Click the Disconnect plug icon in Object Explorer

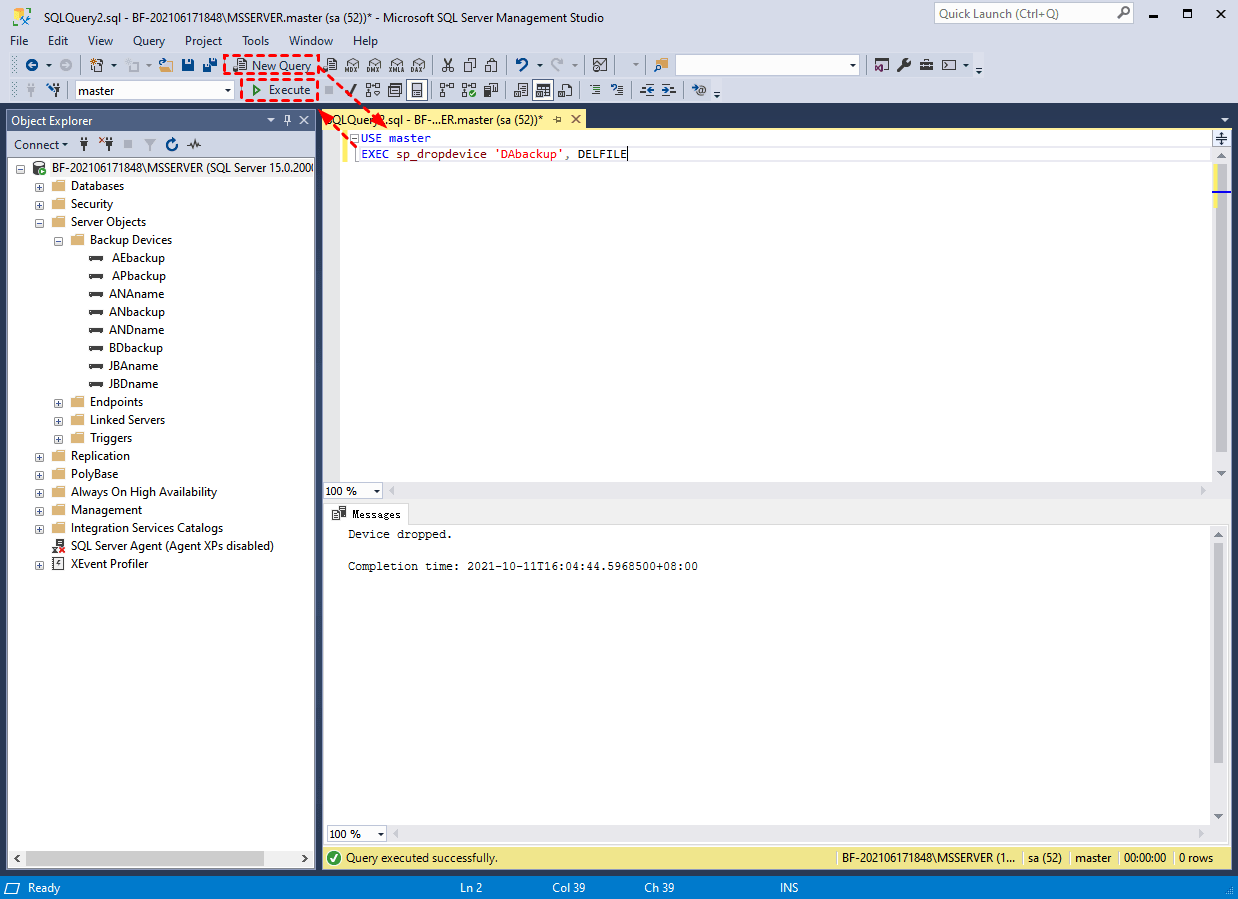pyautogui.click(x=106, y=144)
